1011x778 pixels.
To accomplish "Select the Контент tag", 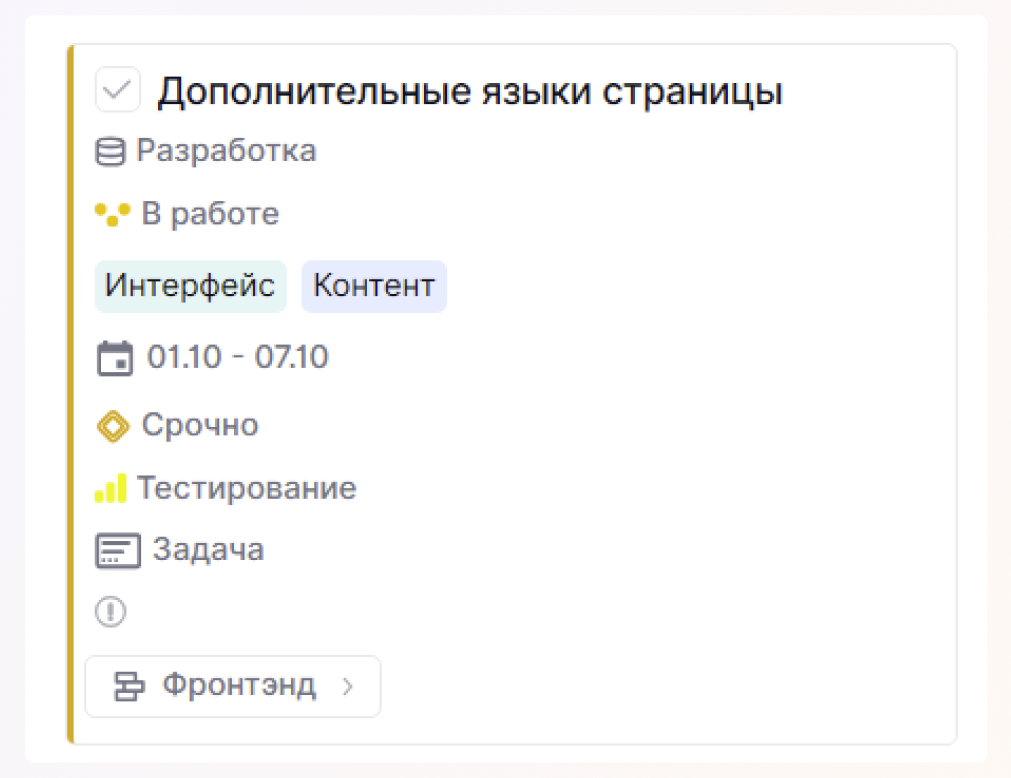I will [374, 286].
